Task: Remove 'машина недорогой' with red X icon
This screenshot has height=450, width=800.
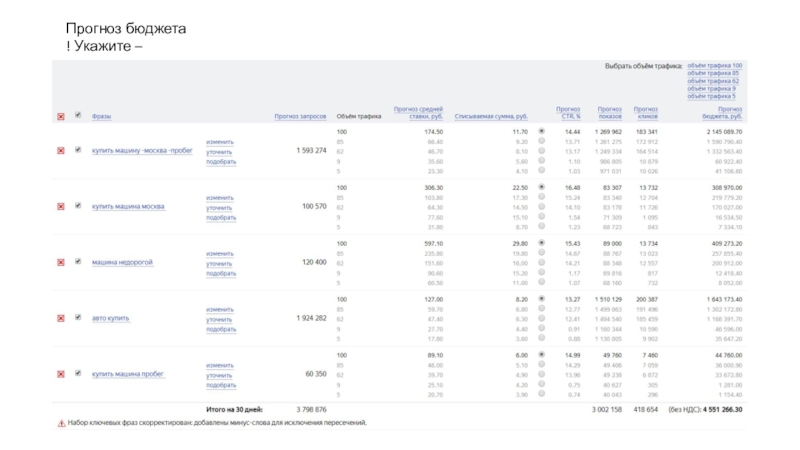Action: 61,263
